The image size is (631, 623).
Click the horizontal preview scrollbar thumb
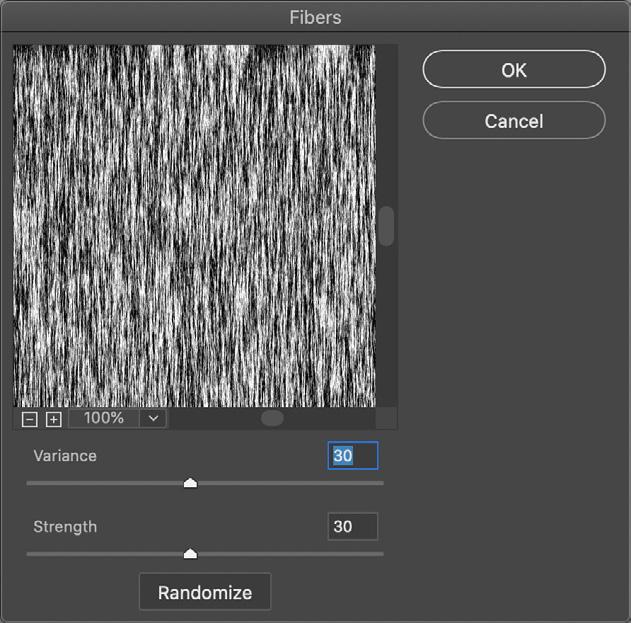(272, 419)
